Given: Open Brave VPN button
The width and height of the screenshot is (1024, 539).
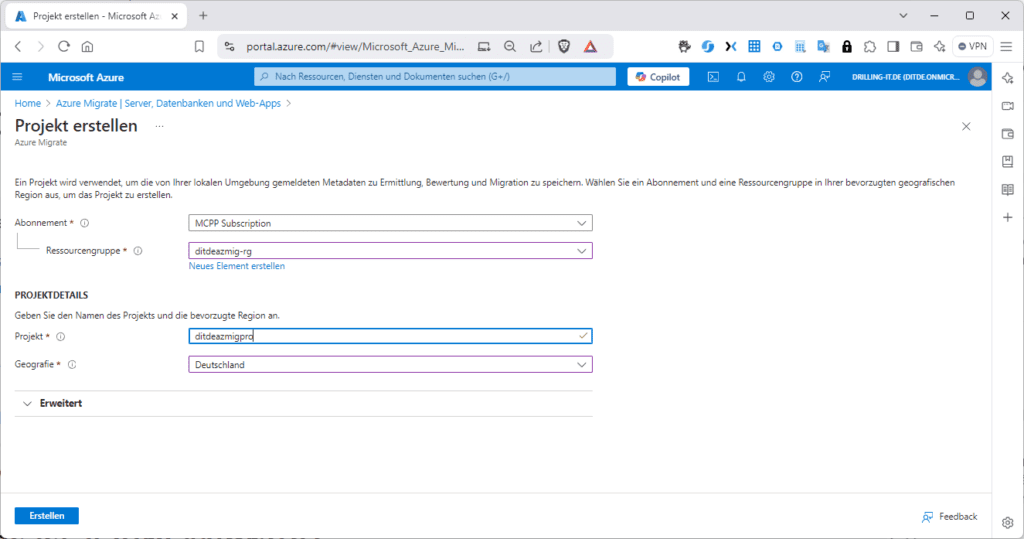Looking at the screenshot, I should click(x=972, y=46).
